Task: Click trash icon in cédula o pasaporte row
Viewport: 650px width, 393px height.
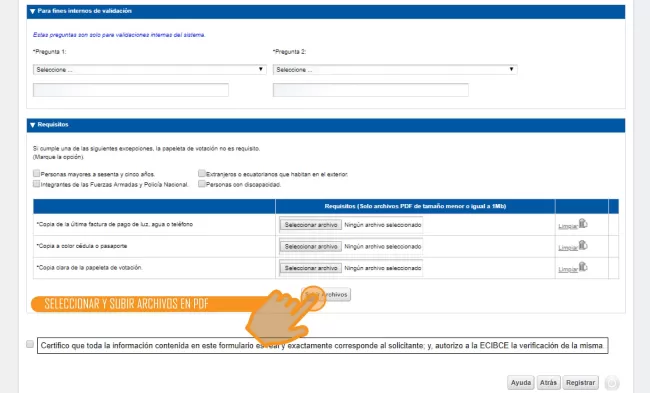Action: click(583, 245)
